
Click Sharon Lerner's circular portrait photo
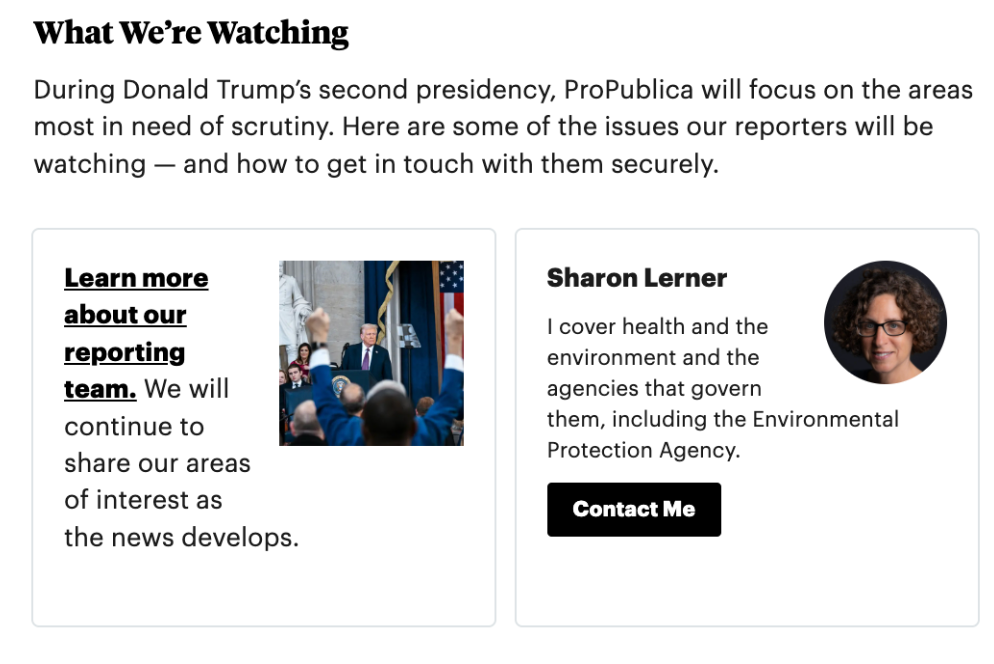884,322
